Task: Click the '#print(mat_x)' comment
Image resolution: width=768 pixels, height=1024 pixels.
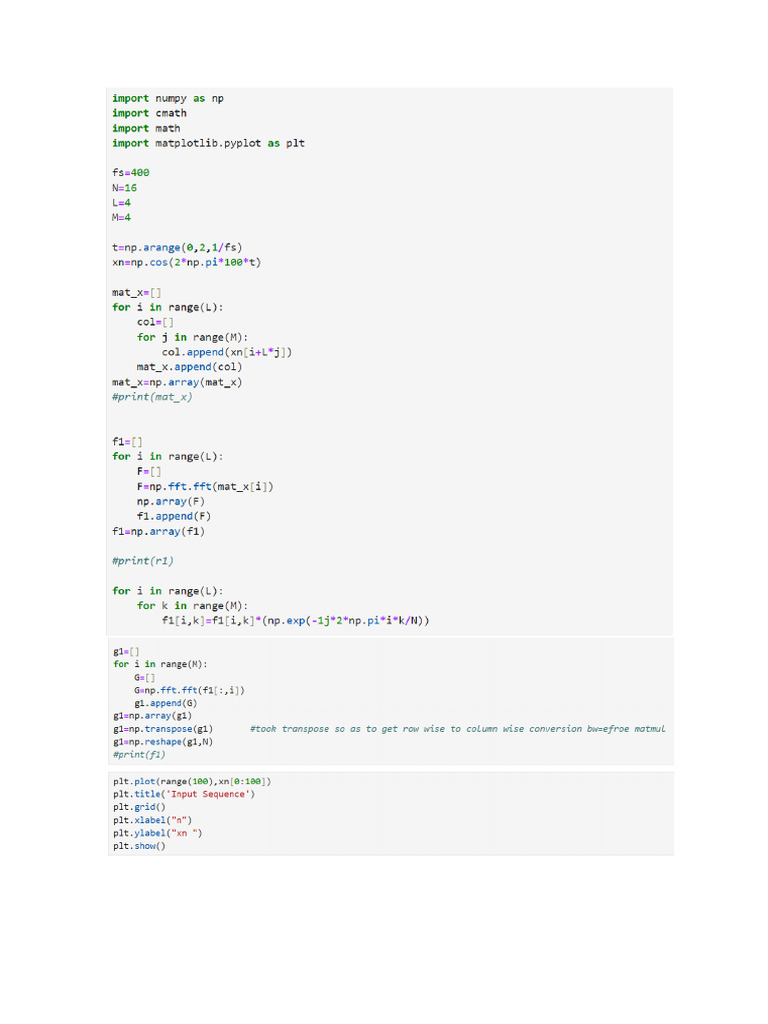Action: 152,397
